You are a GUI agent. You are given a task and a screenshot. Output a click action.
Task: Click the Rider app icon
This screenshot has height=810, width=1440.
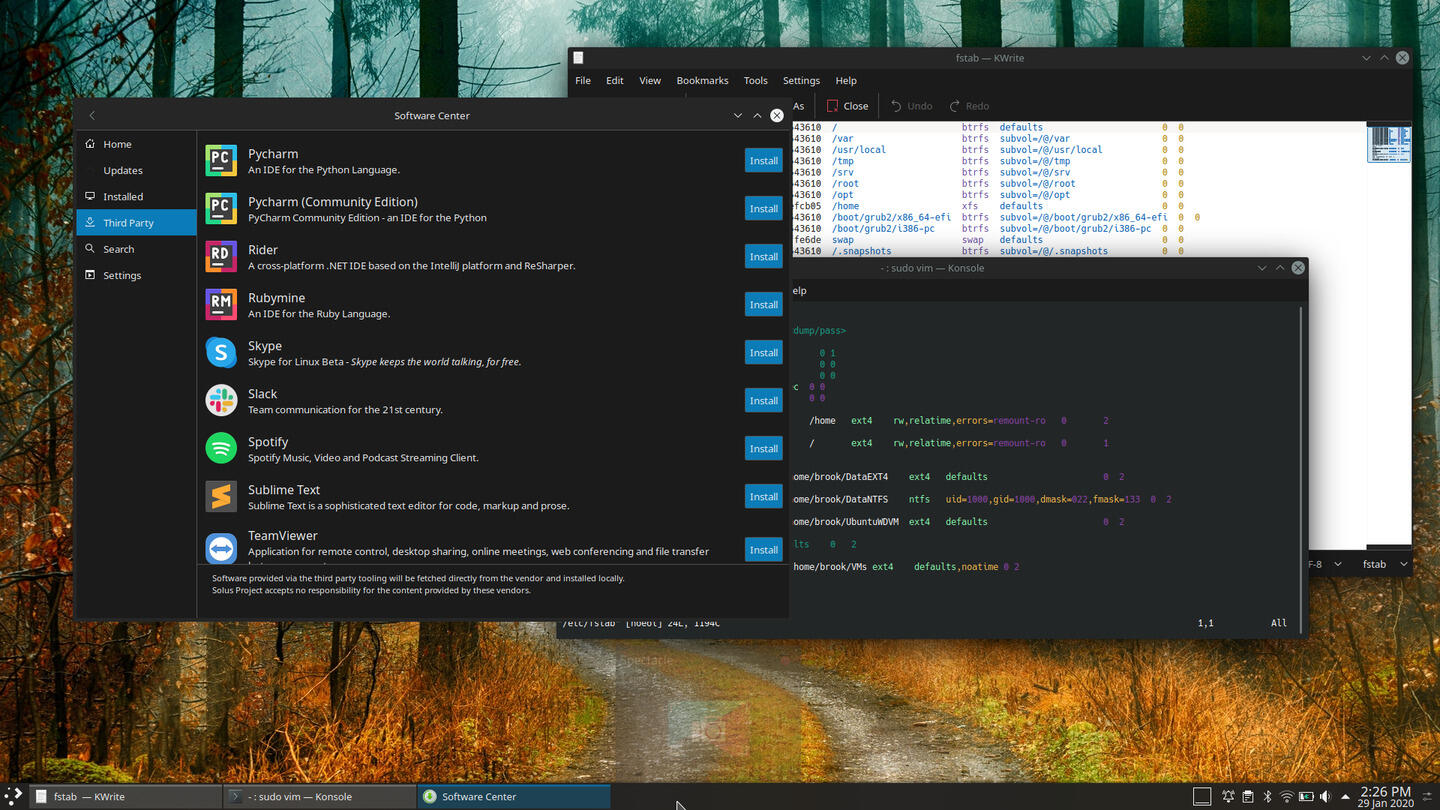pyautogui.click(x=221, y=257)
